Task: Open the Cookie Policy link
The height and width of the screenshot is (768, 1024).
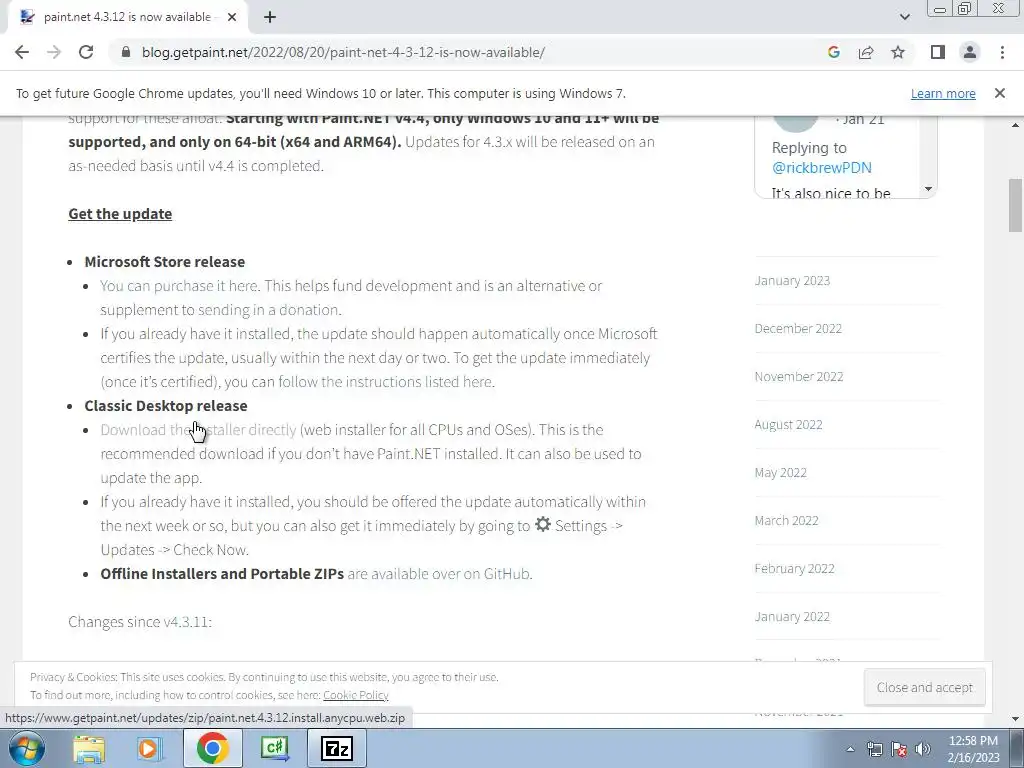Action: click(x=355, y=696)
